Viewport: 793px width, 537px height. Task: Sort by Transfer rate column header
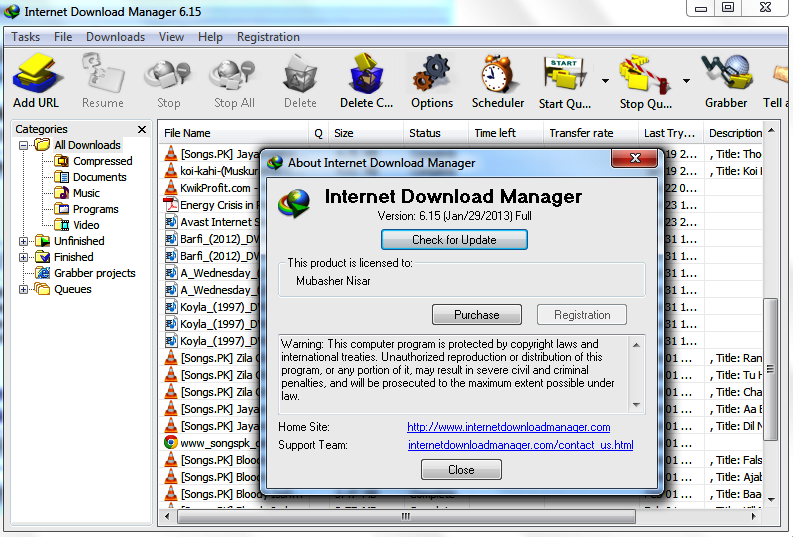click(x=590, y=133)
